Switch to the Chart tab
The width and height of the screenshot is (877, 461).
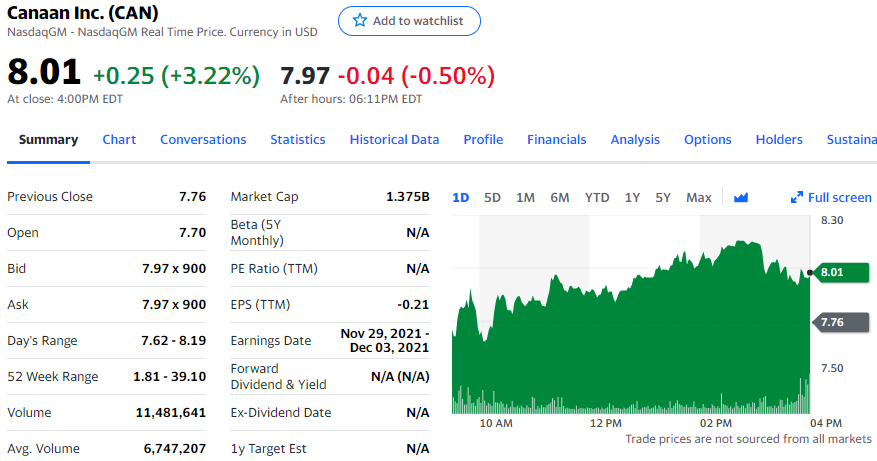click(x=119, y=140)
